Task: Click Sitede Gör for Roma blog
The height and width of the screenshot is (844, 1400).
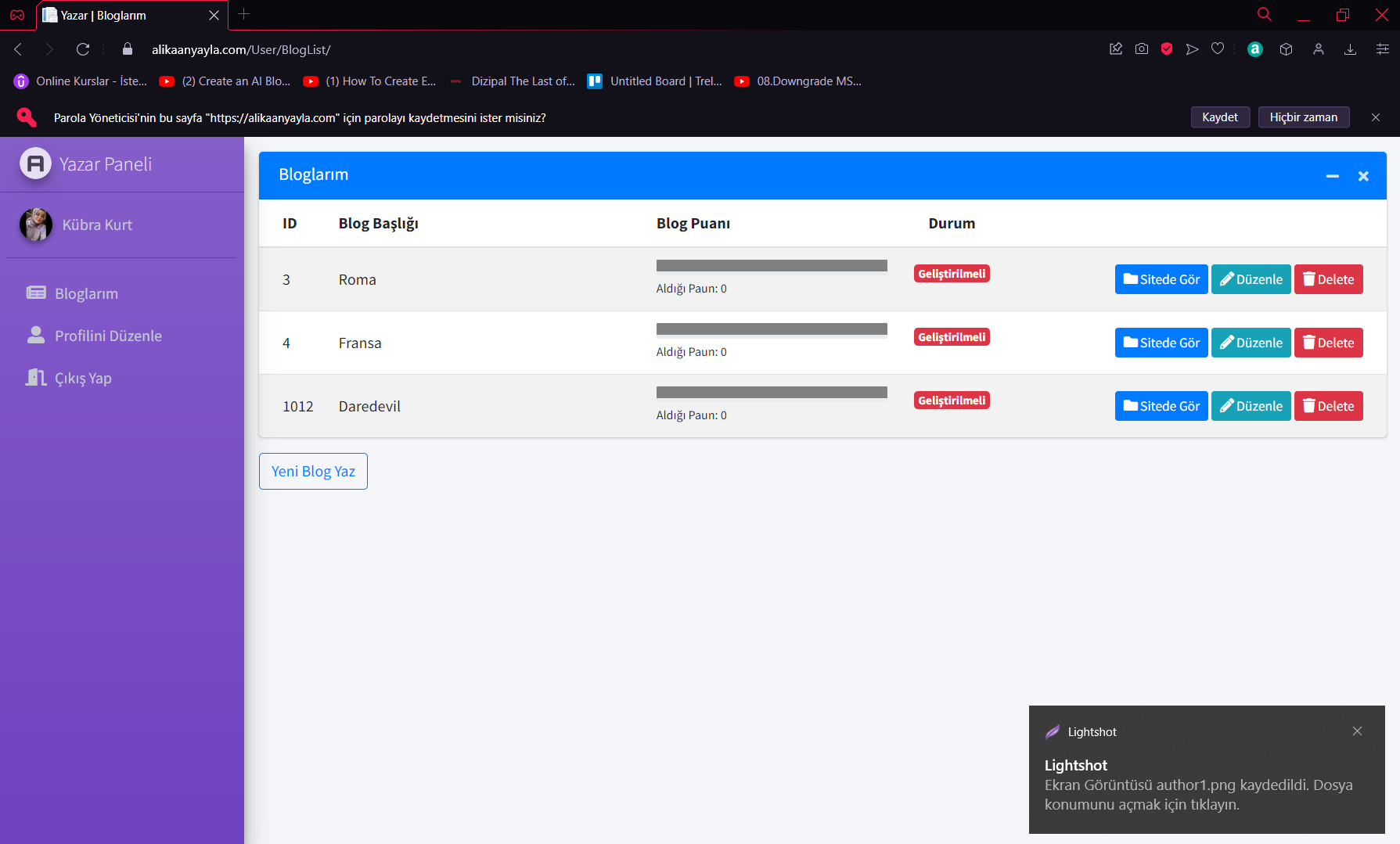Action: 1161,279
